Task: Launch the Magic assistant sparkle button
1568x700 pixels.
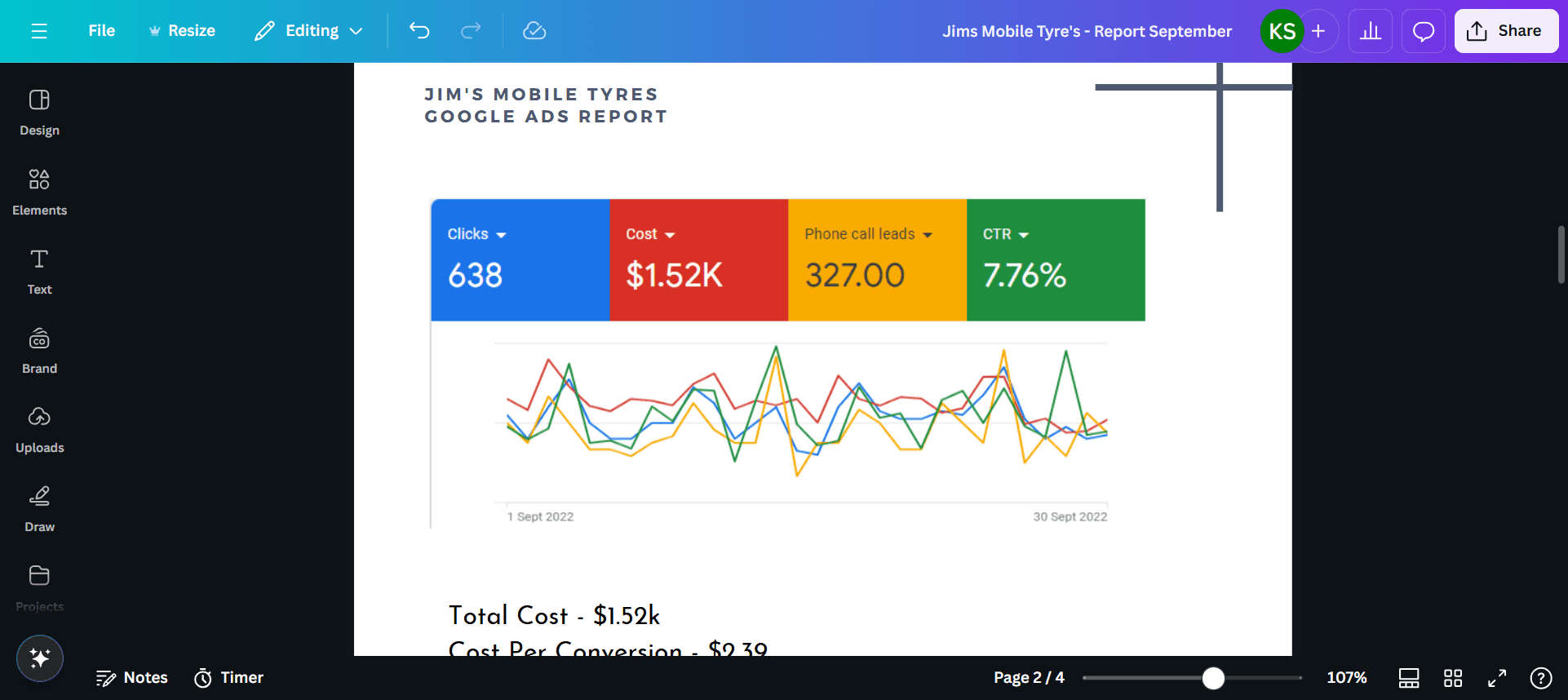Action: click(40, 658)
